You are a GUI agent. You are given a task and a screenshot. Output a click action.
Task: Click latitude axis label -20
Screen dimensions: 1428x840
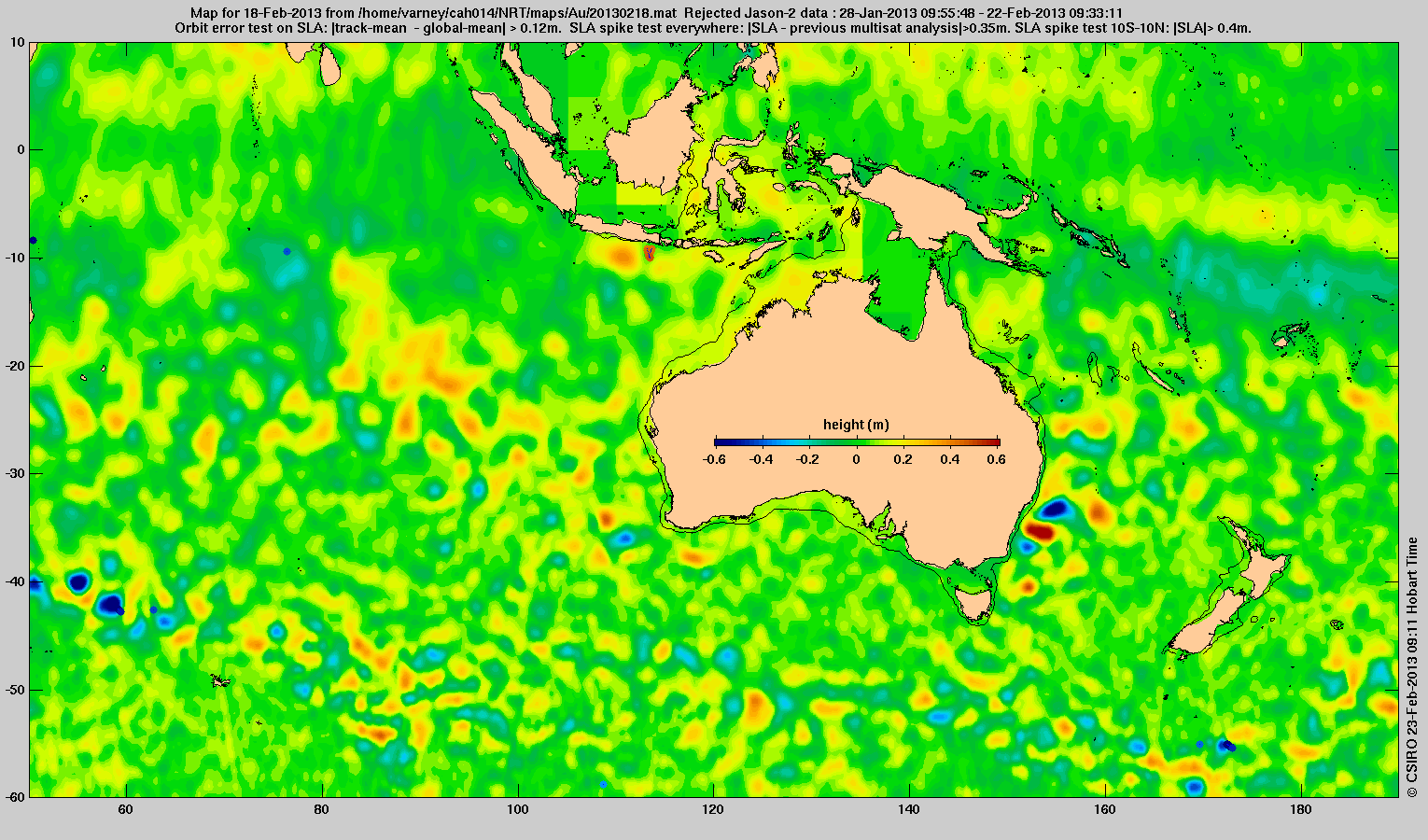(x=16, y=366)
